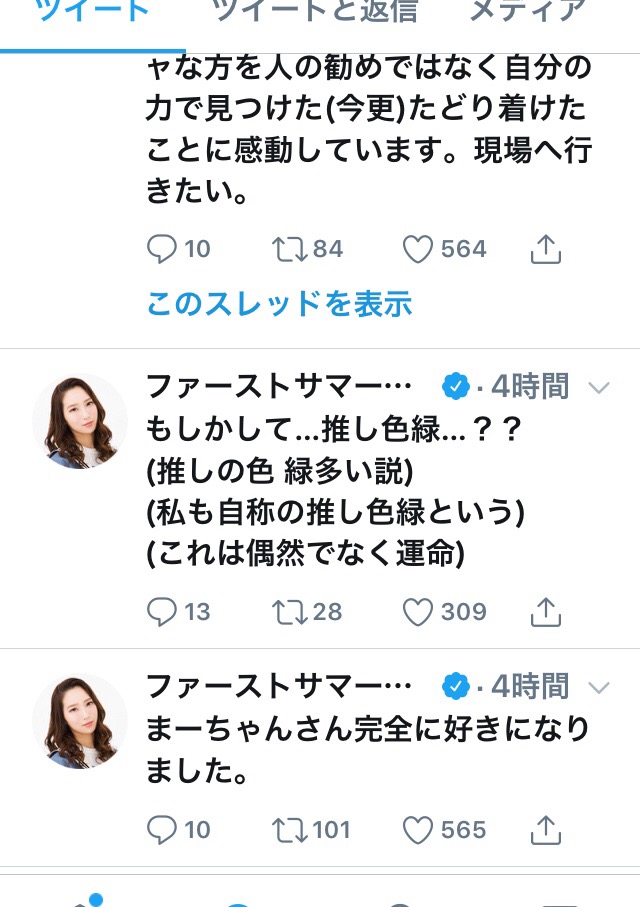640x907 pixels.
Task: Share the 推し色緑 tweet
Action: (546, 612)
